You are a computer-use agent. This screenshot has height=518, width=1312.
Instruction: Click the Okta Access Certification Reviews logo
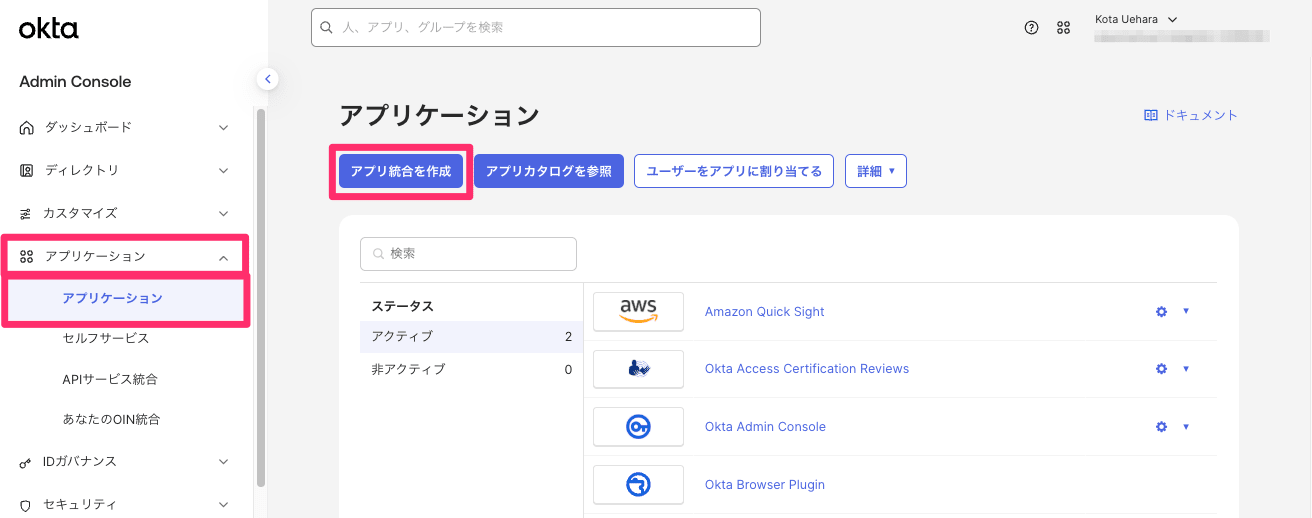(x=638, y=369)
